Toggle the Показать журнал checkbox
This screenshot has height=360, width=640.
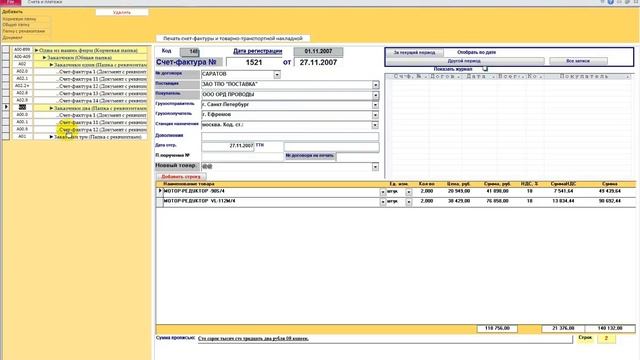coord(485,69)
